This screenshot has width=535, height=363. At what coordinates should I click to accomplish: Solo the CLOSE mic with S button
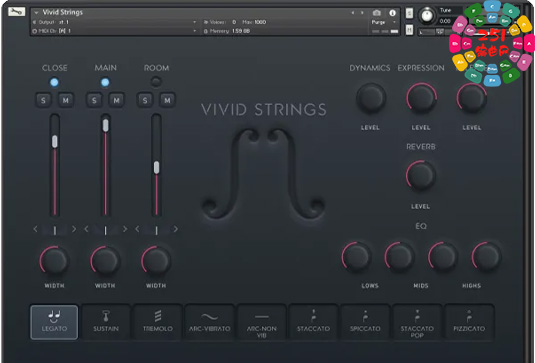(x=43, y=100)
